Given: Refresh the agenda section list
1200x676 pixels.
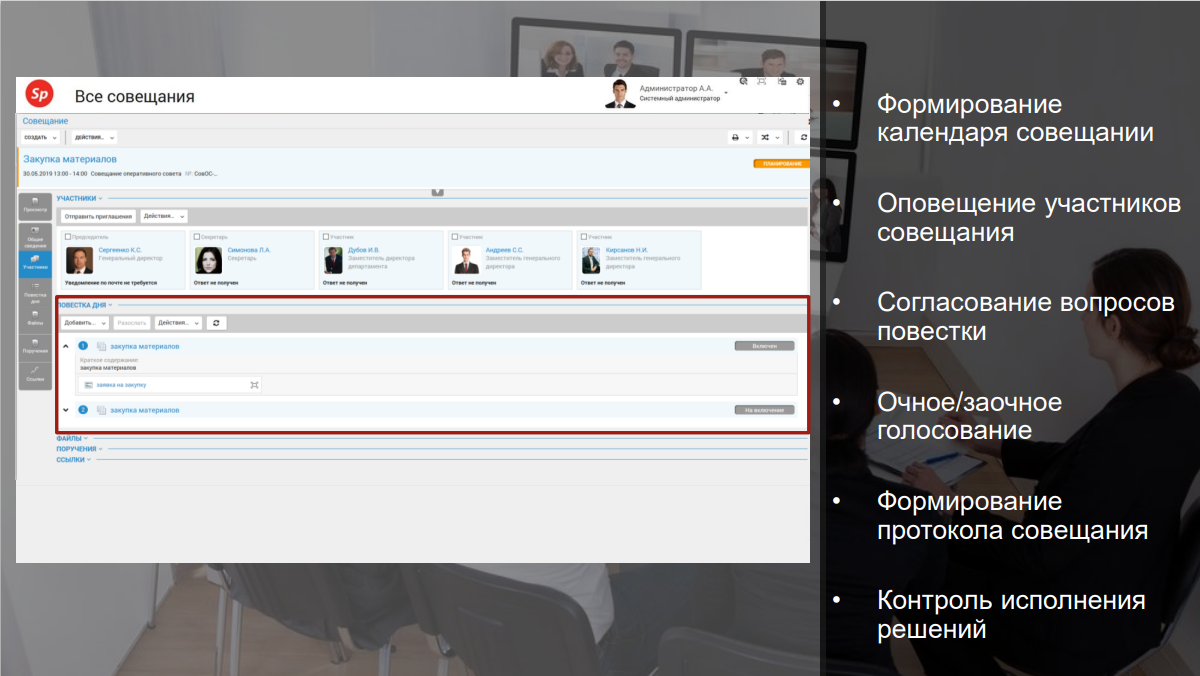Looking at the screenshot, I should click(x=217, y=323).
